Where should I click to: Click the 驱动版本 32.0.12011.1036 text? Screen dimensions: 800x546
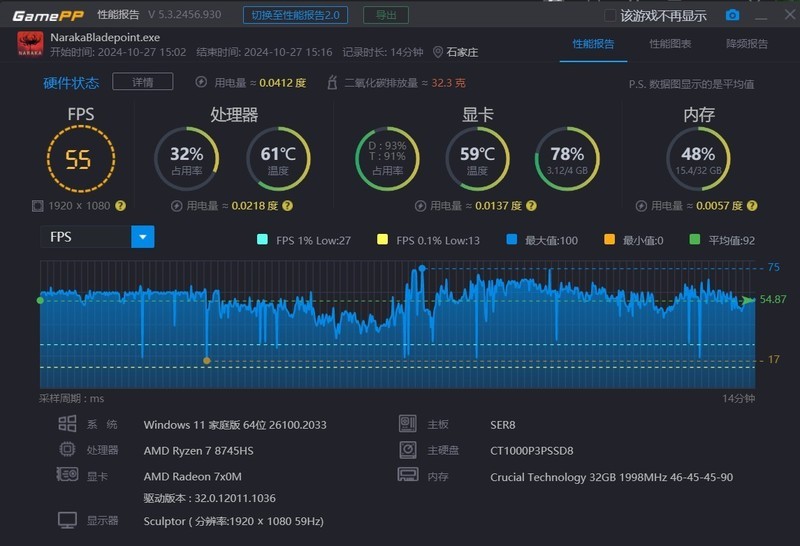210,498
